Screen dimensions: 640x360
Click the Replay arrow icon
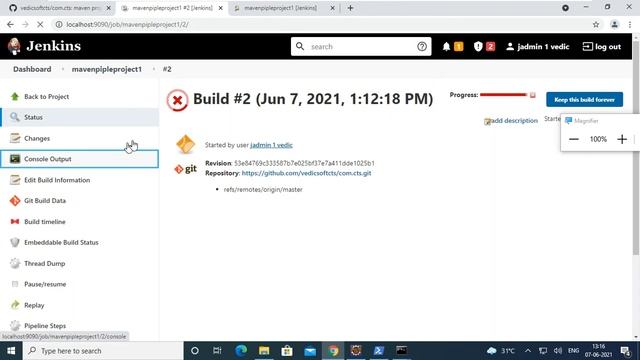tap(15, 305)
